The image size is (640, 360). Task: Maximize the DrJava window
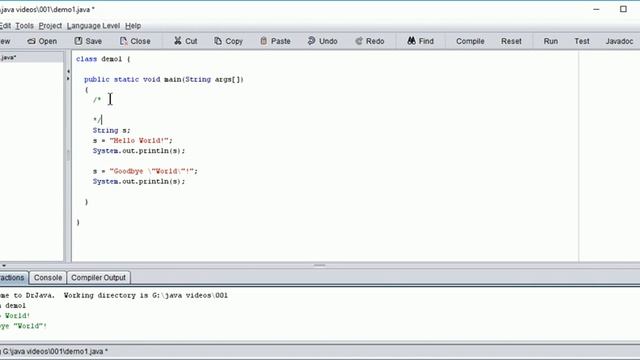point(623,9)
